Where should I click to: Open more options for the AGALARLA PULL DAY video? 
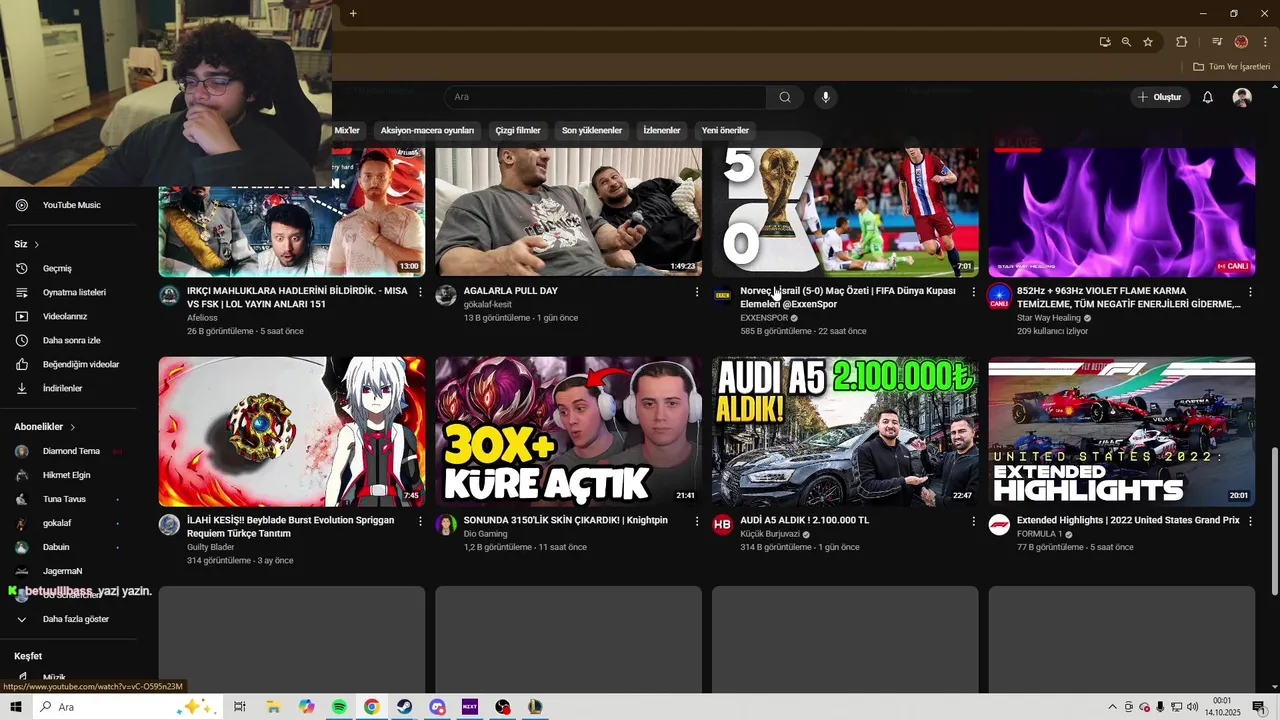tap(697, 292)
